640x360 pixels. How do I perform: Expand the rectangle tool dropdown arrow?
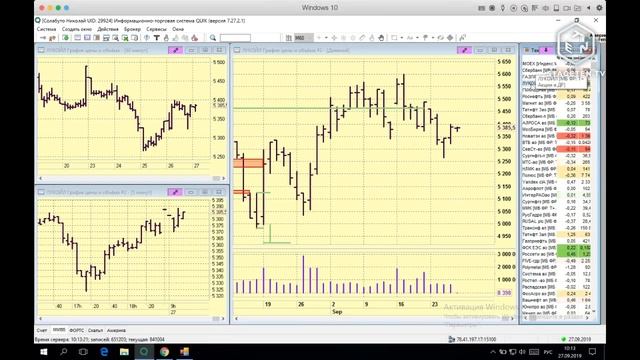402,38
